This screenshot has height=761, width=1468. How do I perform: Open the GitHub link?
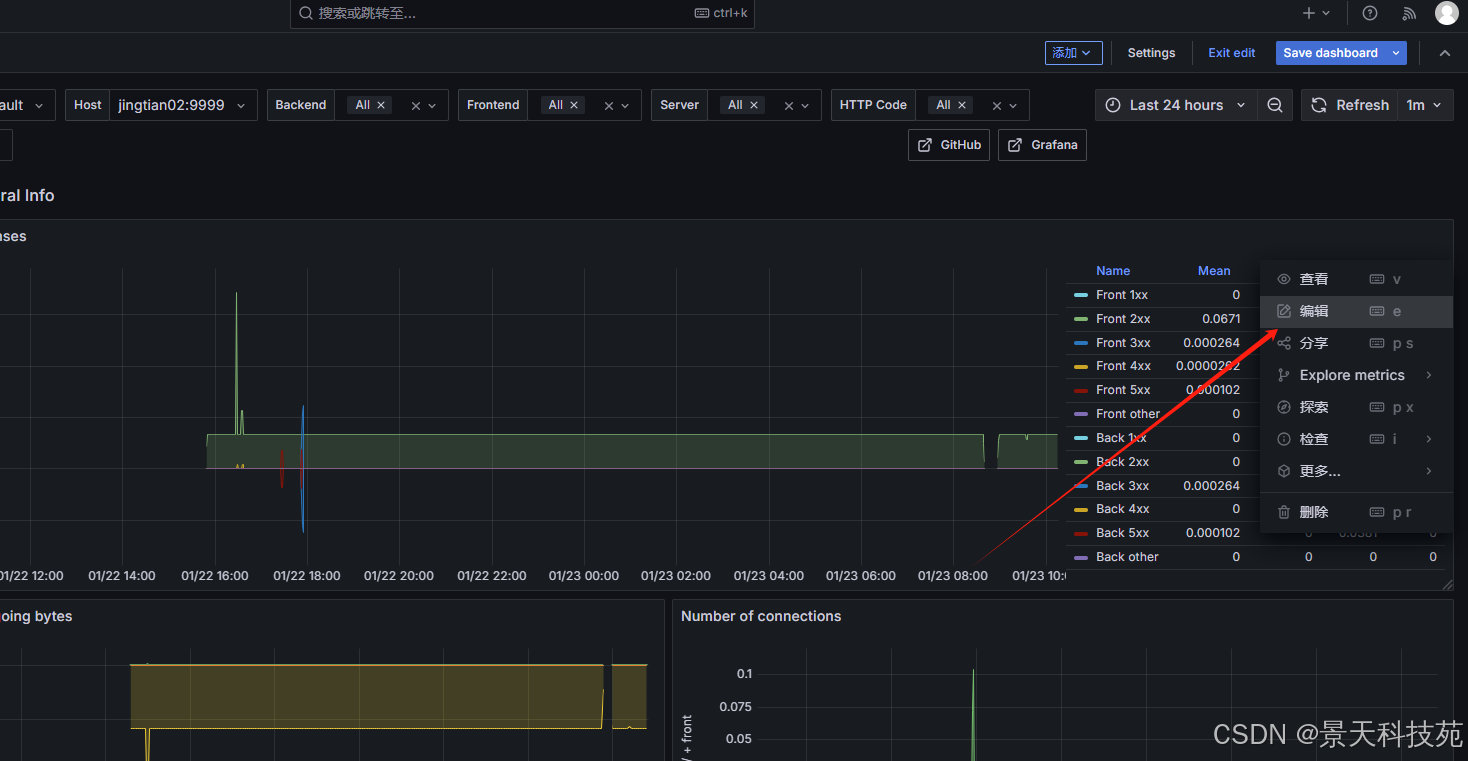[x=949, y=145]
